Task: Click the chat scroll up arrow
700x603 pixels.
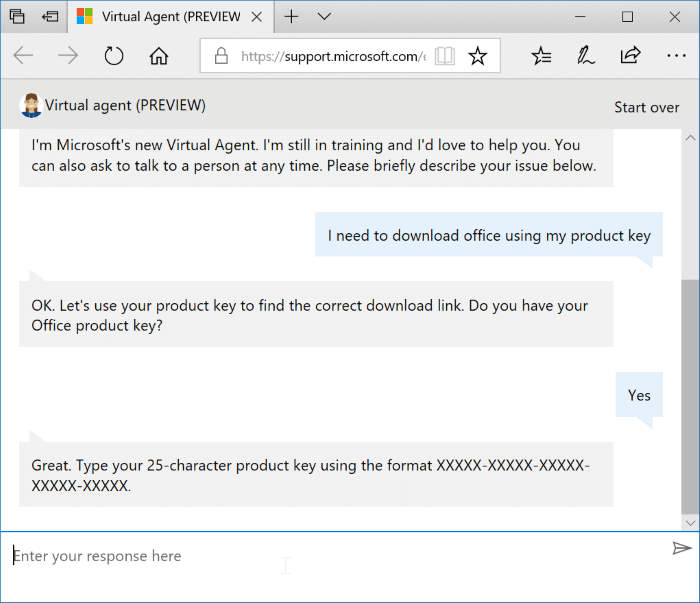Action: 690,137
